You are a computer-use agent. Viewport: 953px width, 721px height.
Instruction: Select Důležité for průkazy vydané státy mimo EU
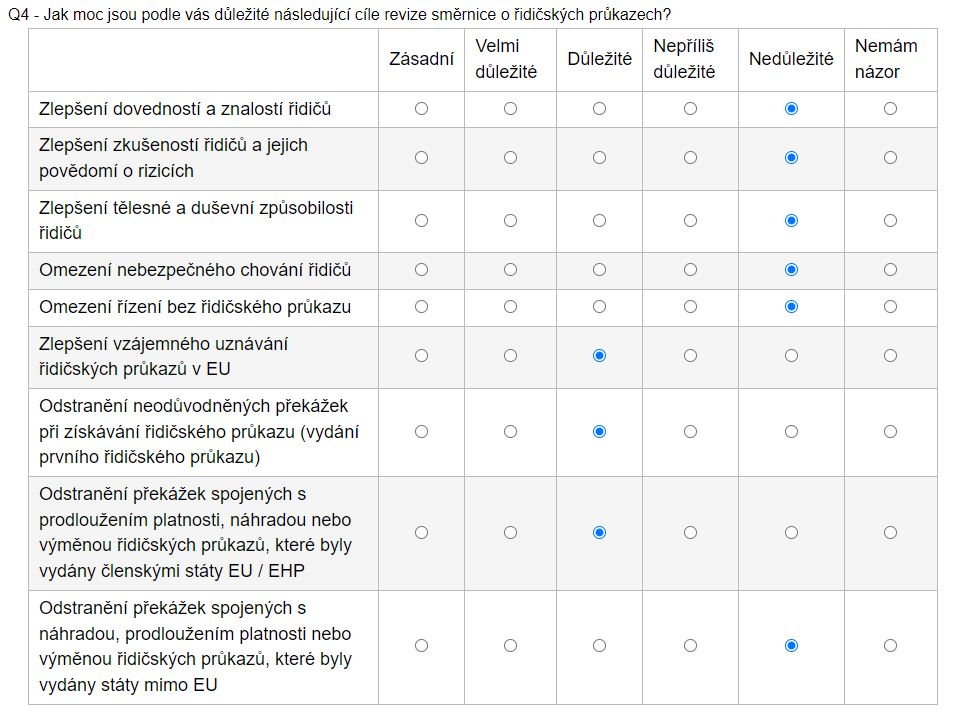tap(599, 645)
